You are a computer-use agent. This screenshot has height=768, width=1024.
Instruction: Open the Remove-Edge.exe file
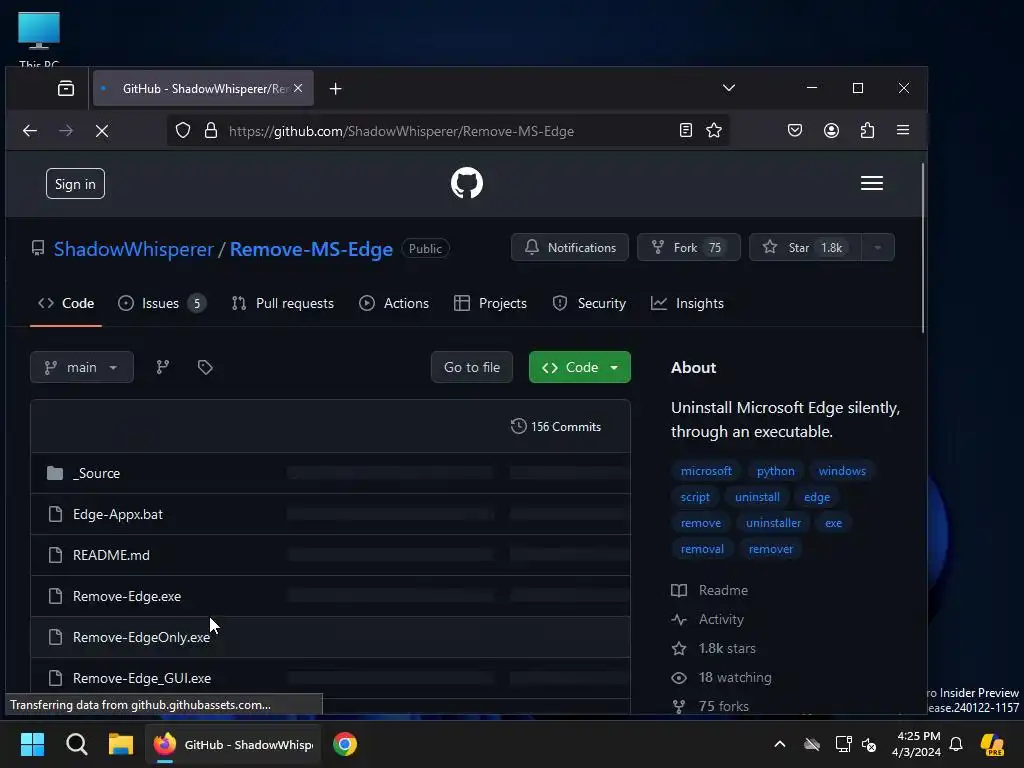[x=127, y=596]
